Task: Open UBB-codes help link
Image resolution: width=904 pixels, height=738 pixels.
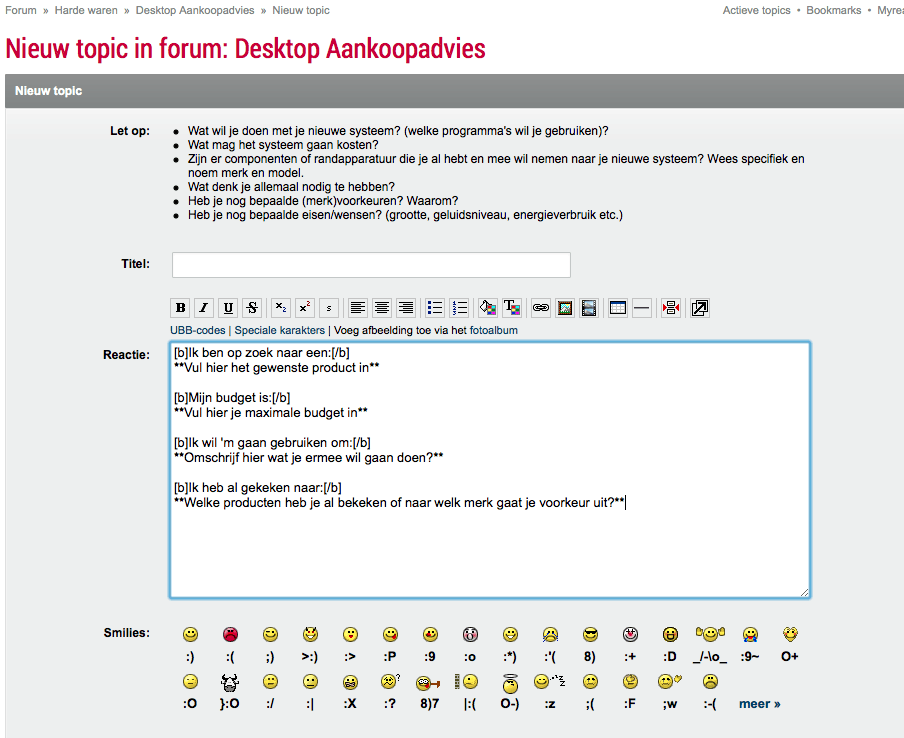Action: tap(198, 330)
